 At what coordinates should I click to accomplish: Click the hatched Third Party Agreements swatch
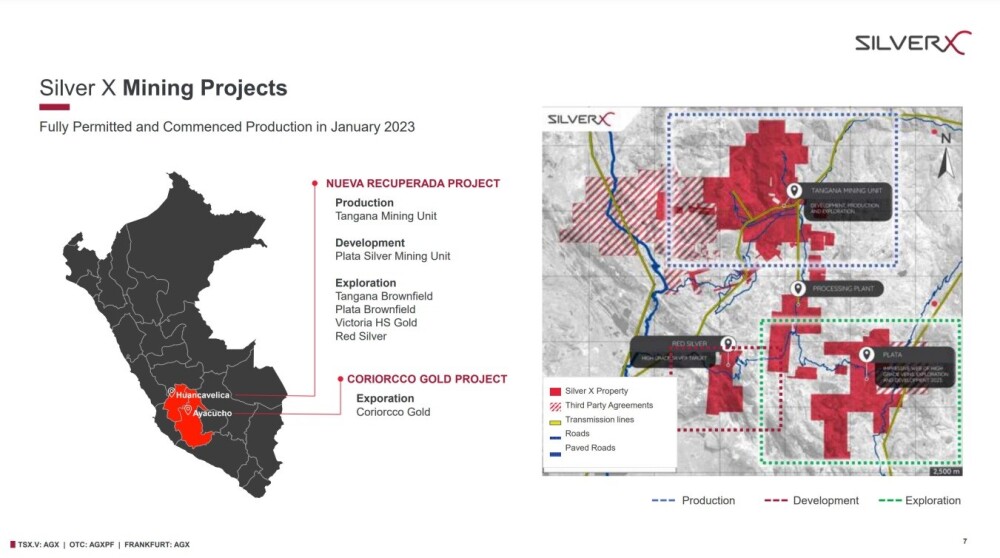point(555,406)
